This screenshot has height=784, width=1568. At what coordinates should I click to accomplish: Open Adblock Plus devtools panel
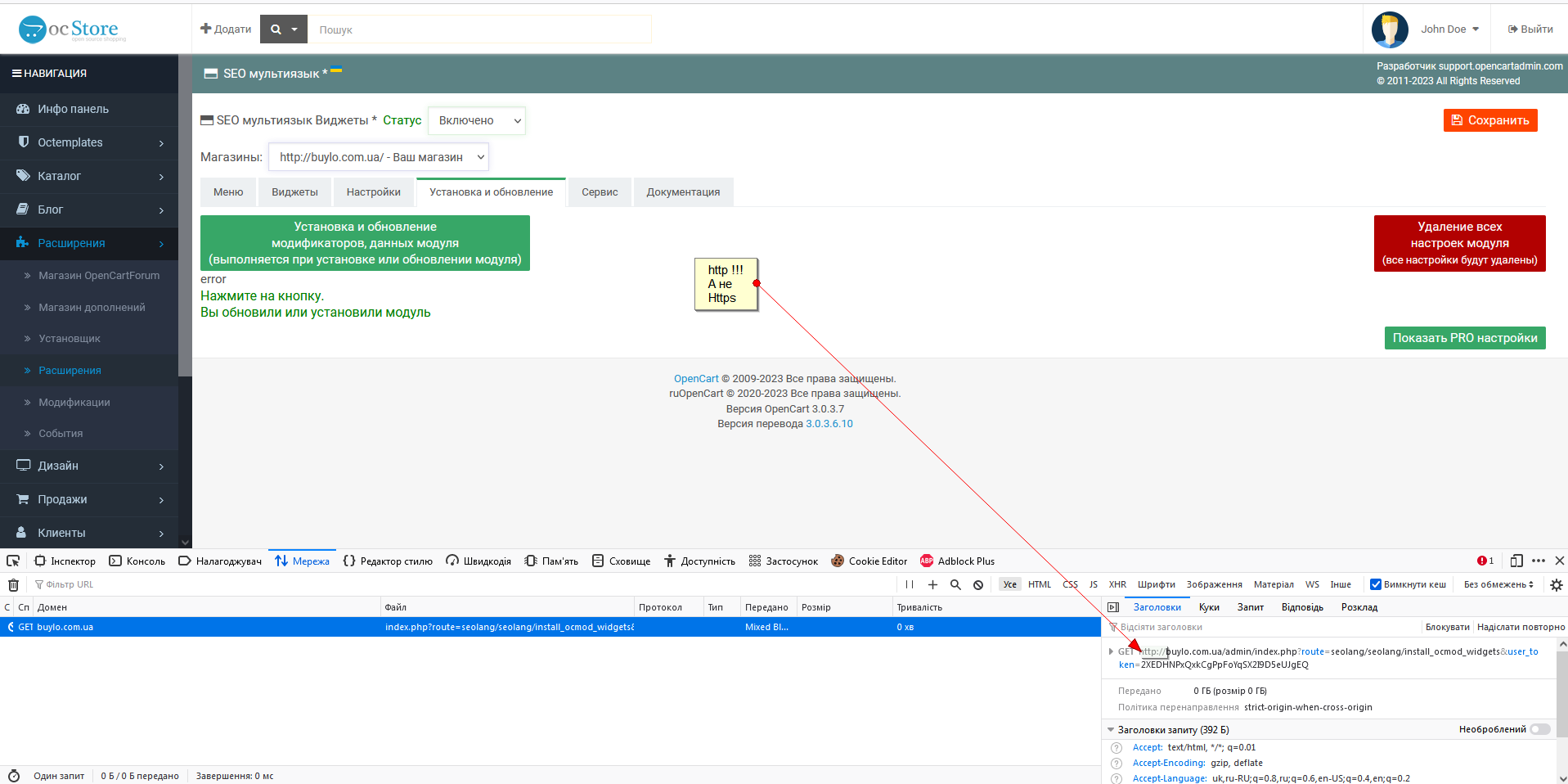(x=957, y=561)
